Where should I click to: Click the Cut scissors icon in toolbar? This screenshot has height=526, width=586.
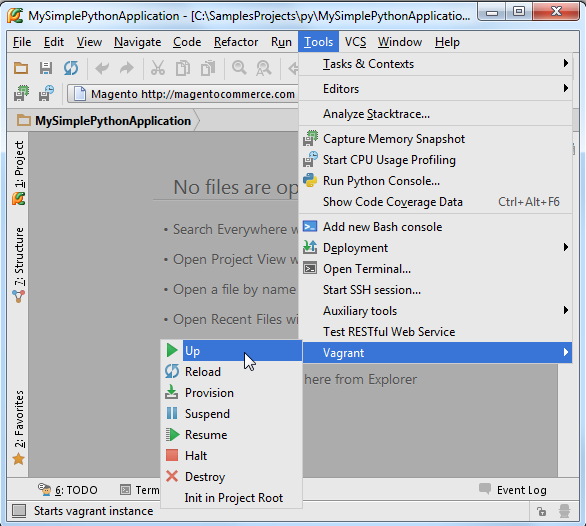pos(158,68)
